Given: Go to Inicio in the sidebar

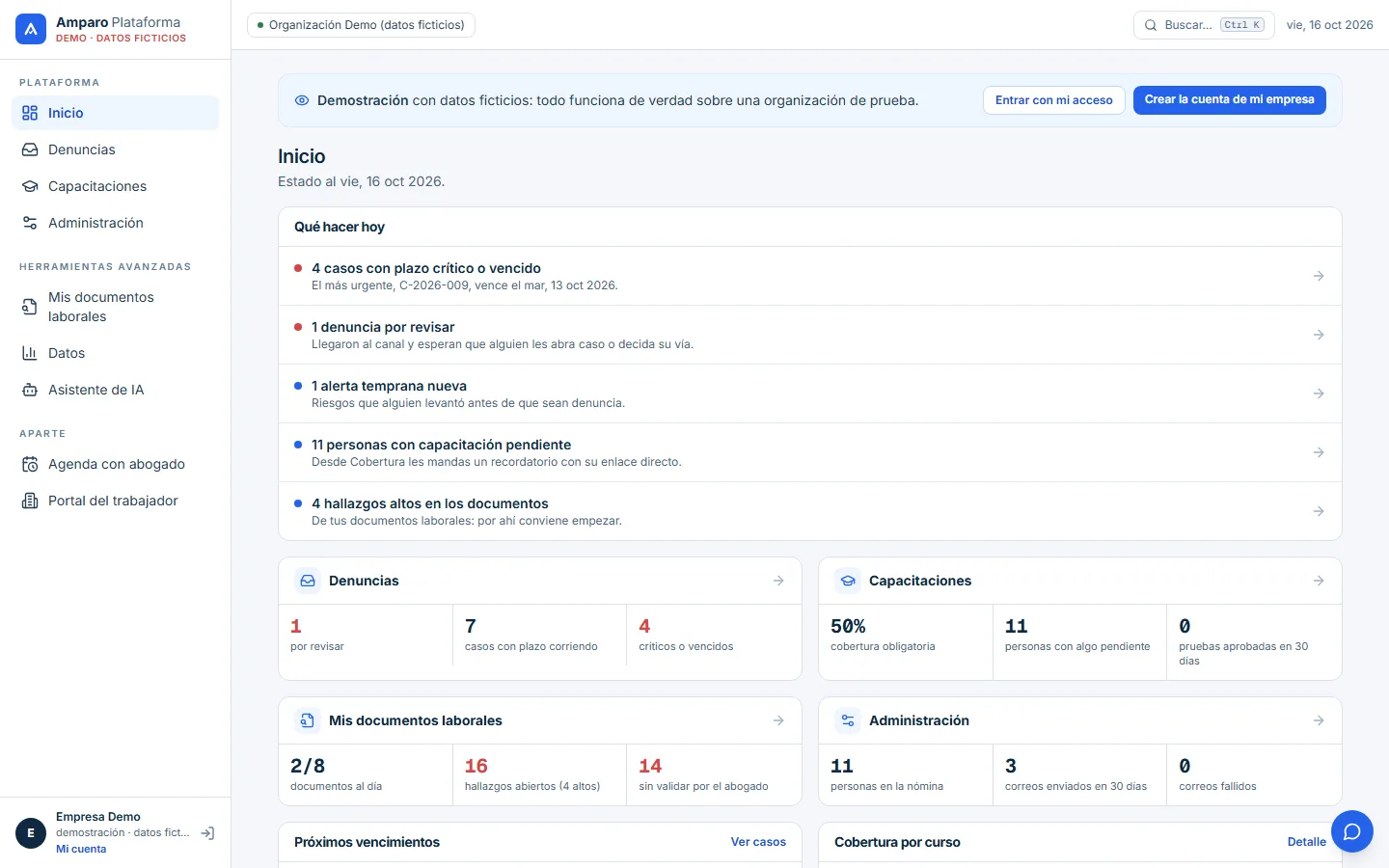Looking at the screenshot, I should (x=115, y=113).
